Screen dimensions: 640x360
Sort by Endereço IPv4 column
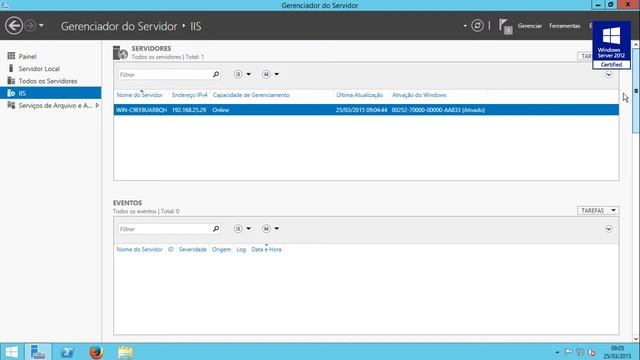tap(190, 95)
